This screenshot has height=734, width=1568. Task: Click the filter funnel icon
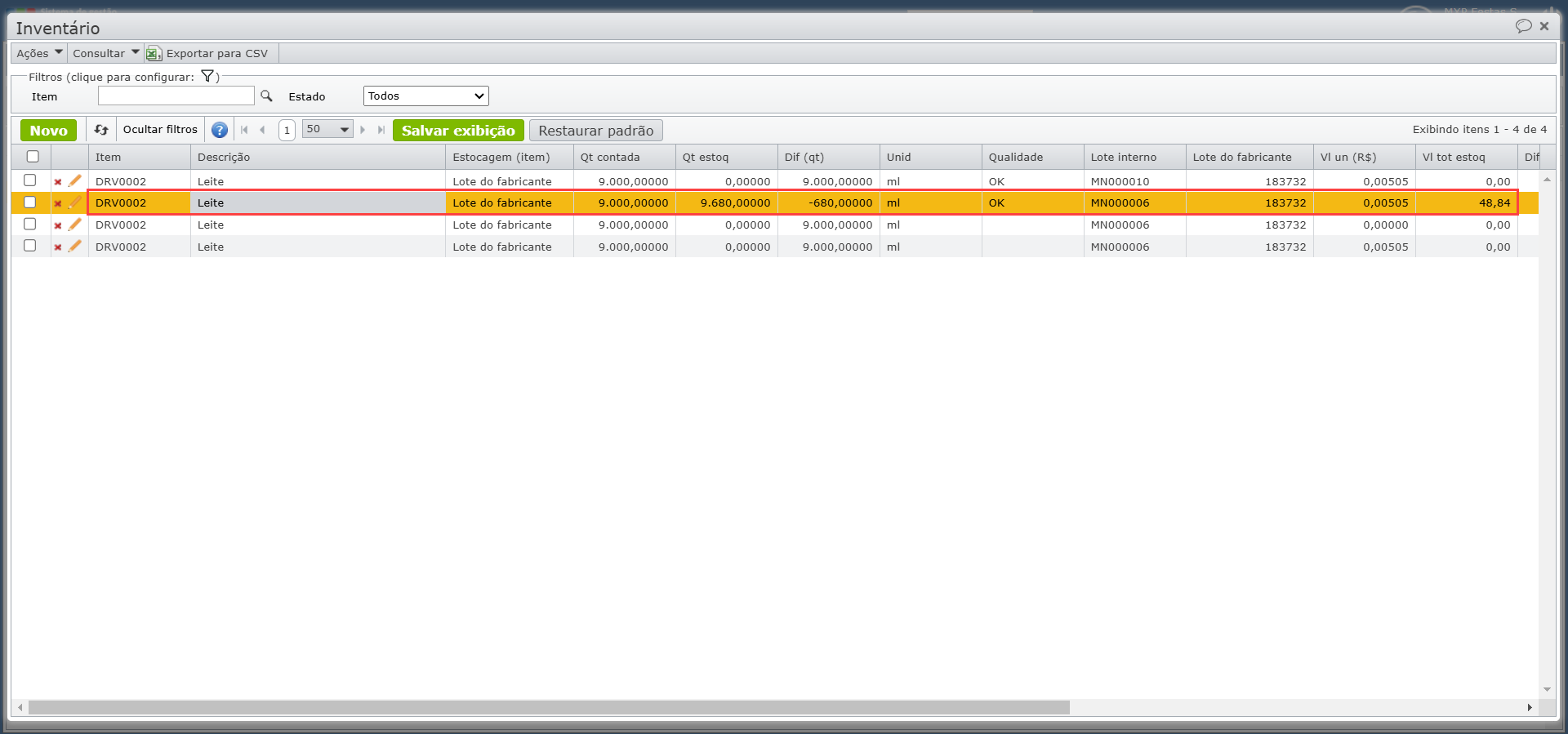point(207,77)
